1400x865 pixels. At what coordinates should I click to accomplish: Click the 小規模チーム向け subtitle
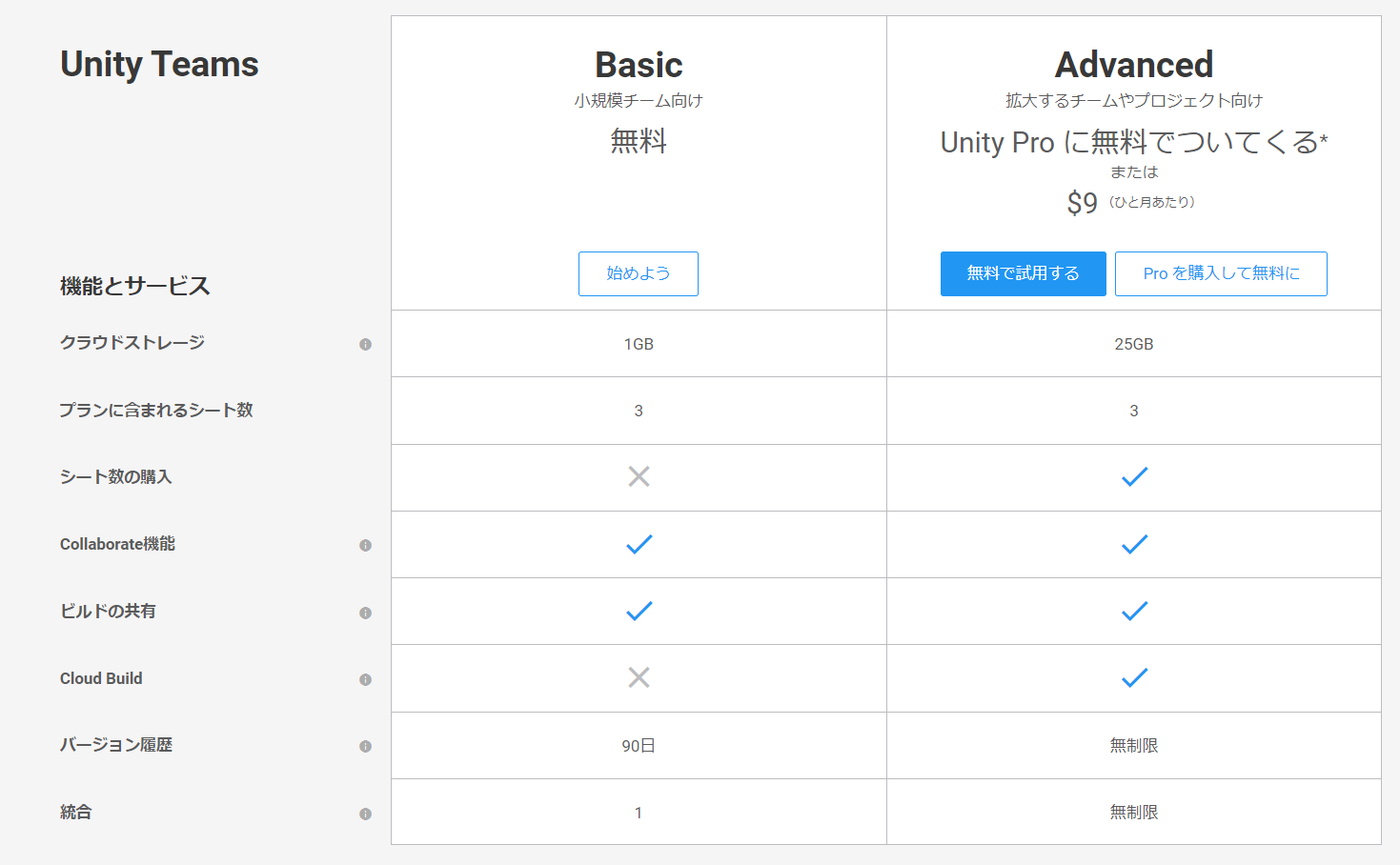(639, 101)
